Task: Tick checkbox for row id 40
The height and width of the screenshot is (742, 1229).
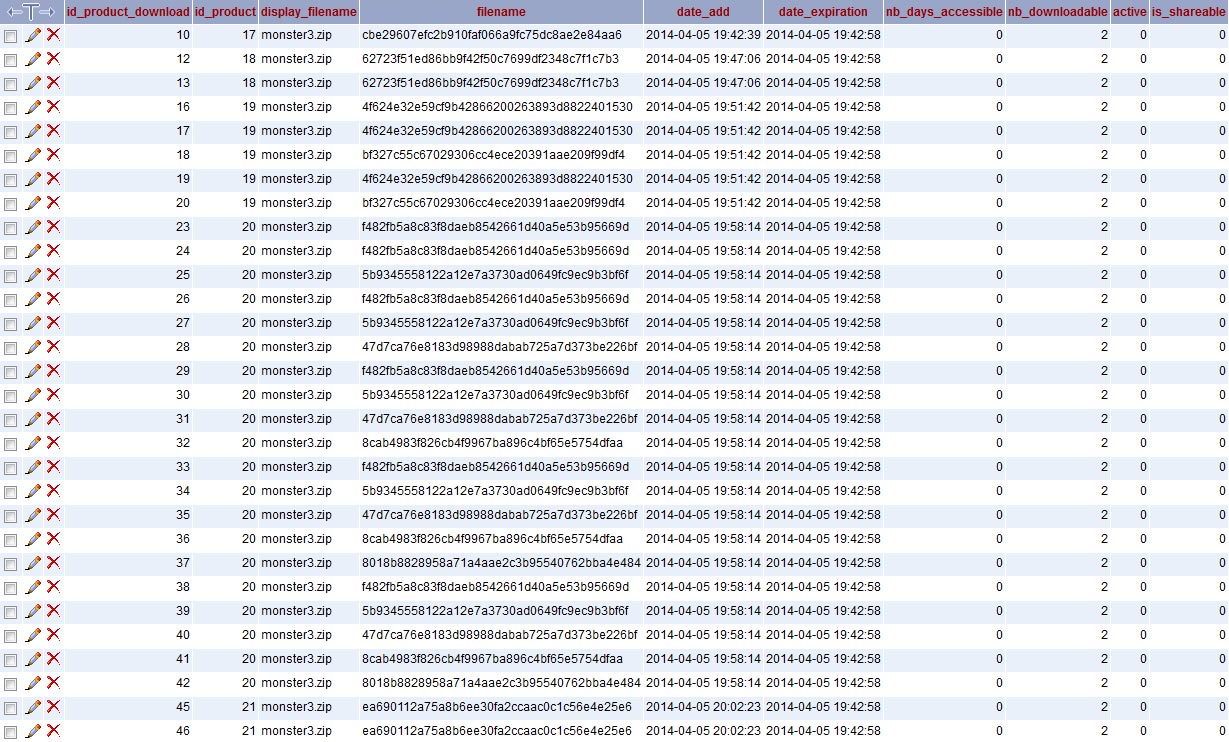Action: click(10, 636)
